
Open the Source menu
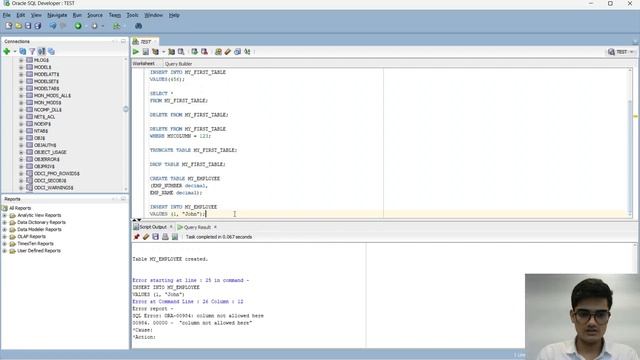click(95, 15)
